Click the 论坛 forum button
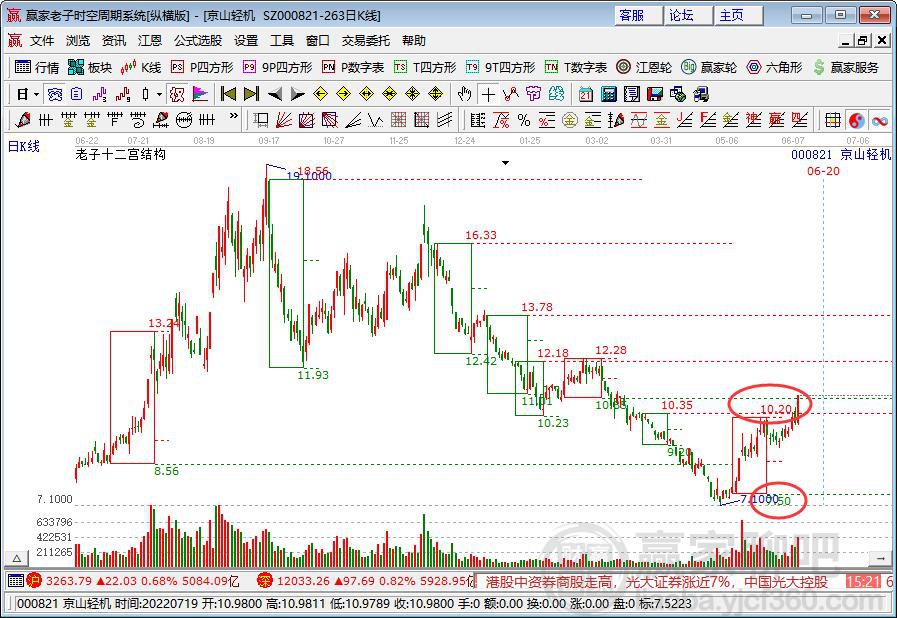The image size is (897, 618). pos(689,15)
